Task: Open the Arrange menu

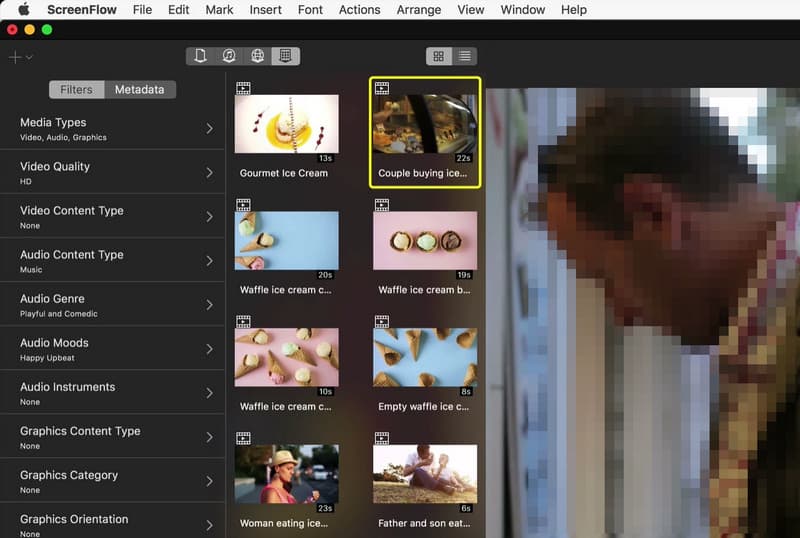Action: coord(418,10)
